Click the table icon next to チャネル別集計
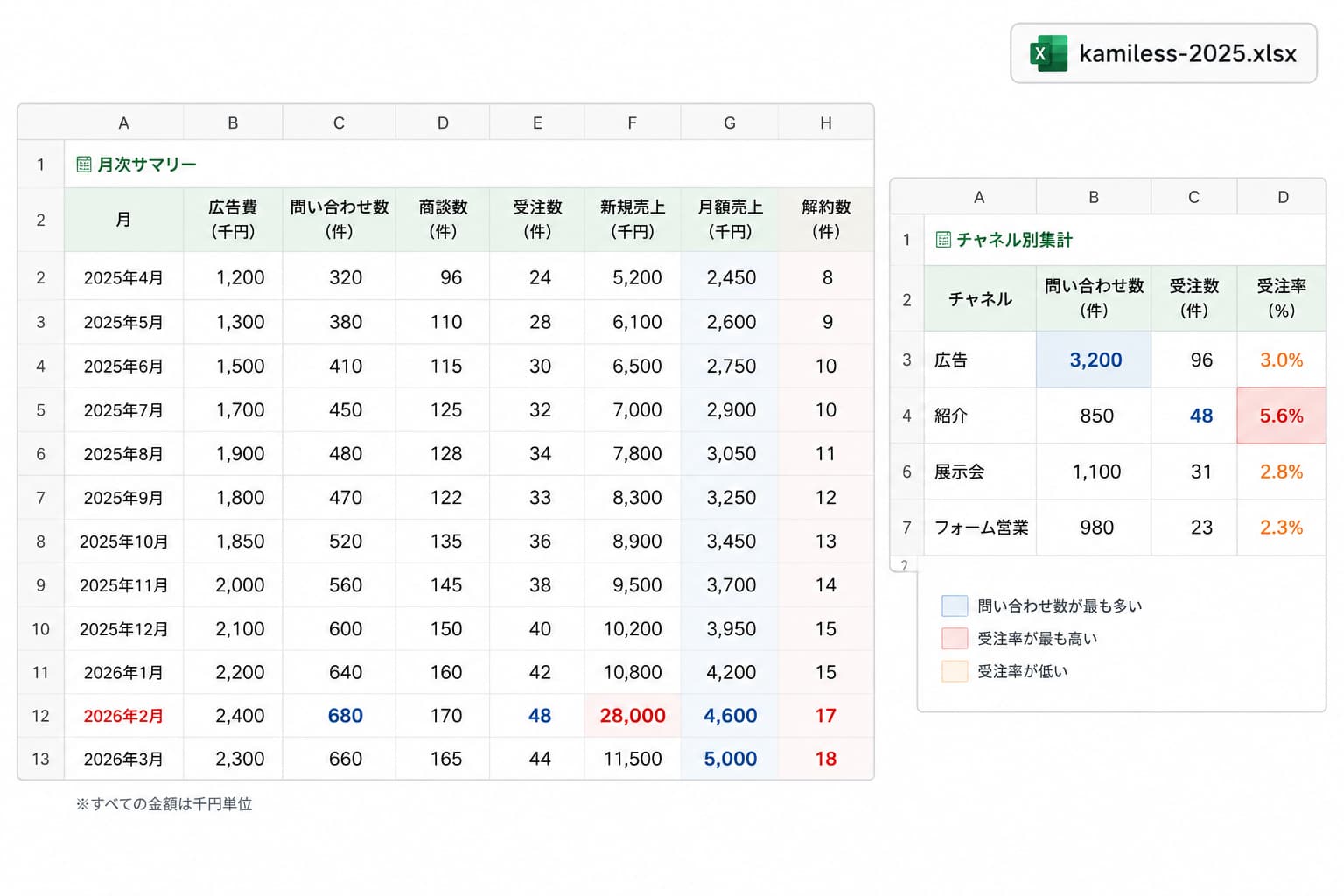Screen dimensions: 1344x896 [x=943, y=239]
